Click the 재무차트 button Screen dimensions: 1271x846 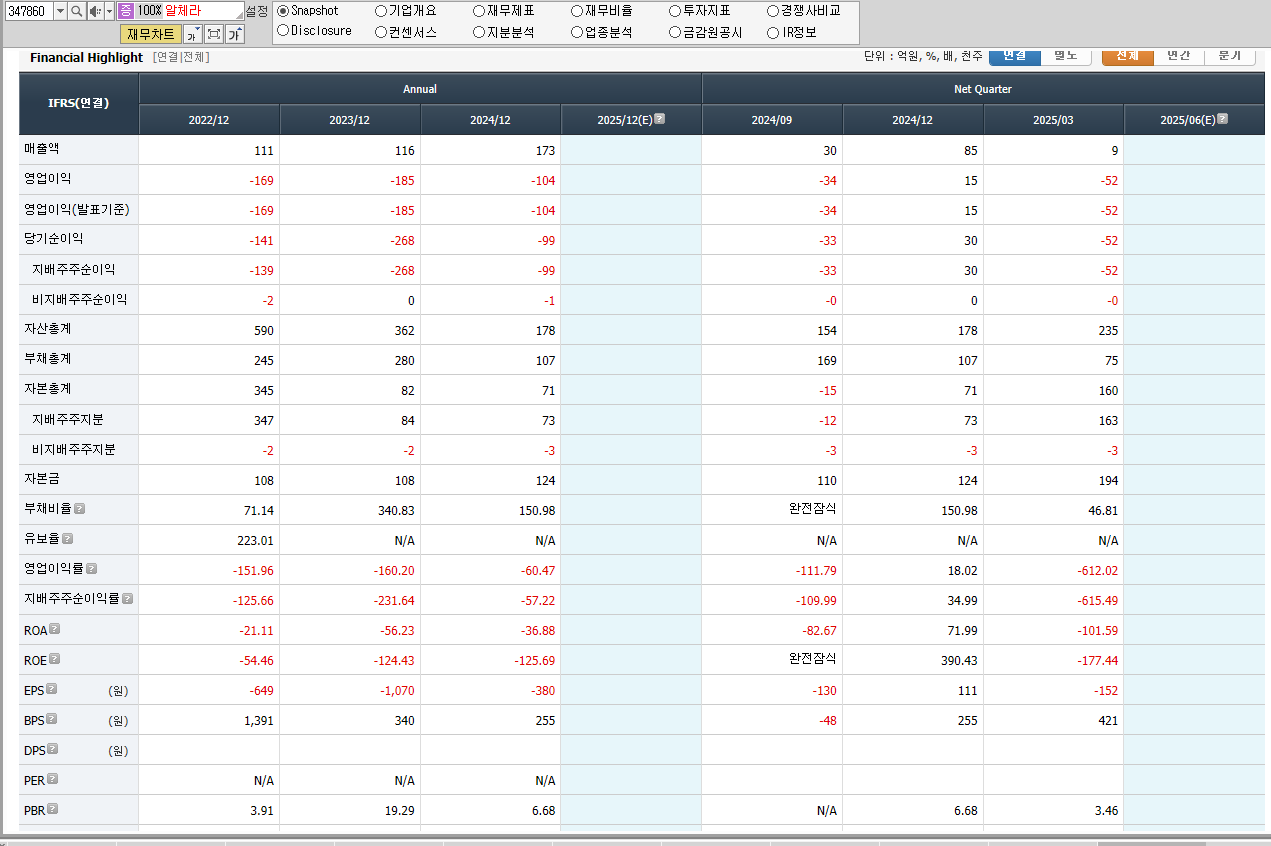[x=151, y=35]
